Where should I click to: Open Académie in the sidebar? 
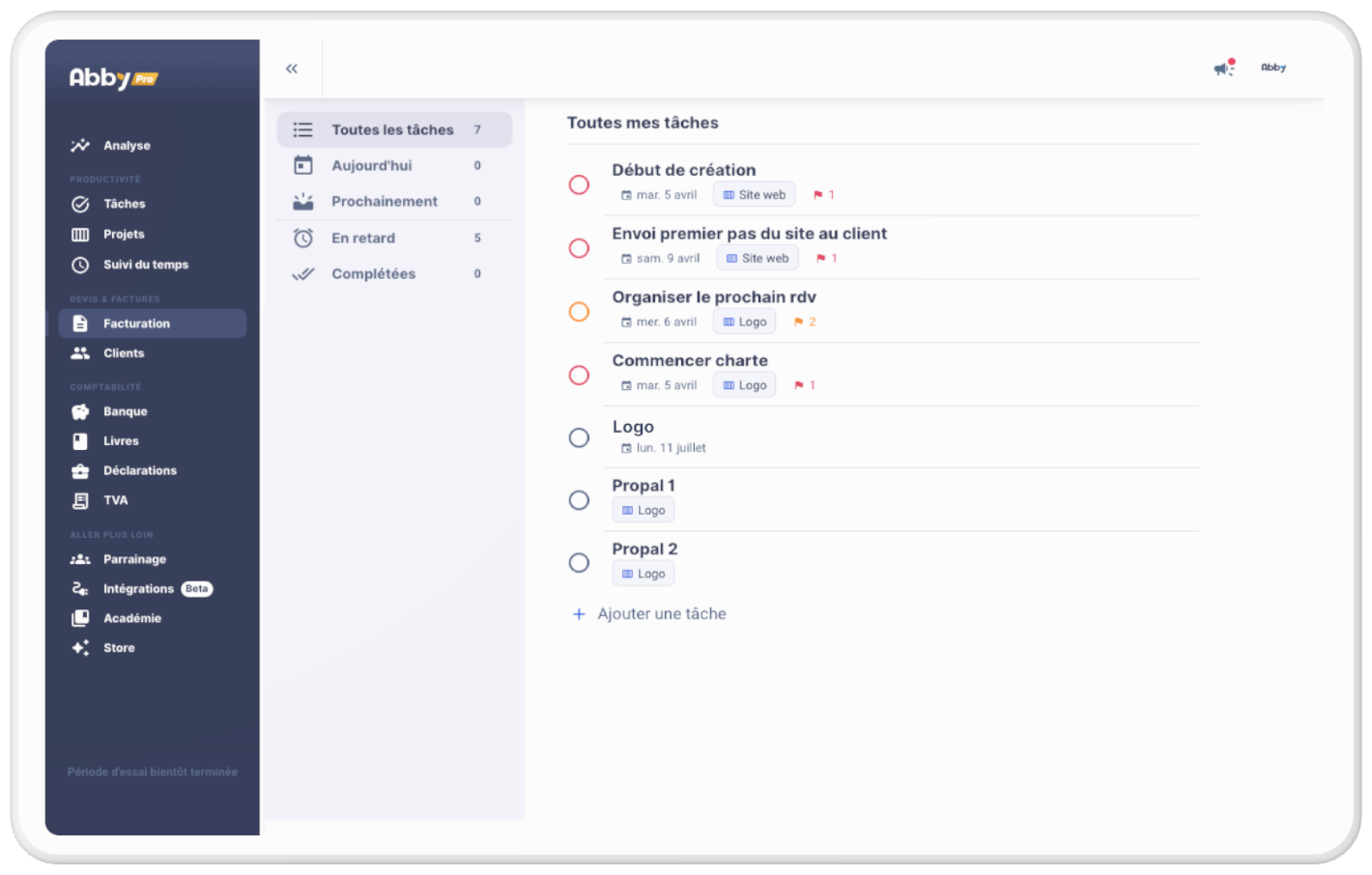132,618
